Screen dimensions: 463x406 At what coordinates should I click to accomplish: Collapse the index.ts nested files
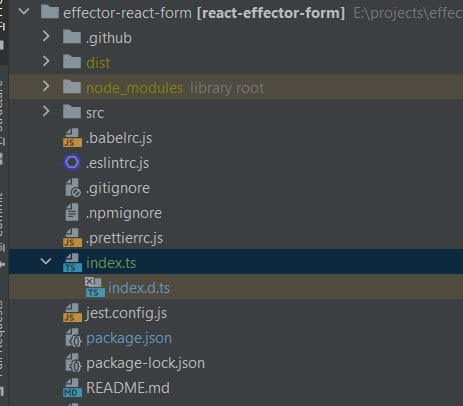click(46, 262)
